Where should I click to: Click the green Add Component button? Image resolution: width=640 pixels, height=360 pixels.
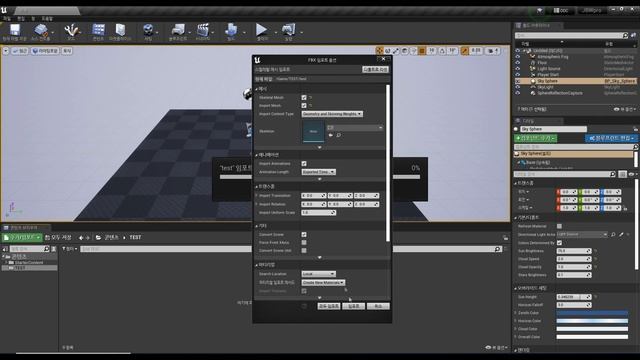coord(536,138)
